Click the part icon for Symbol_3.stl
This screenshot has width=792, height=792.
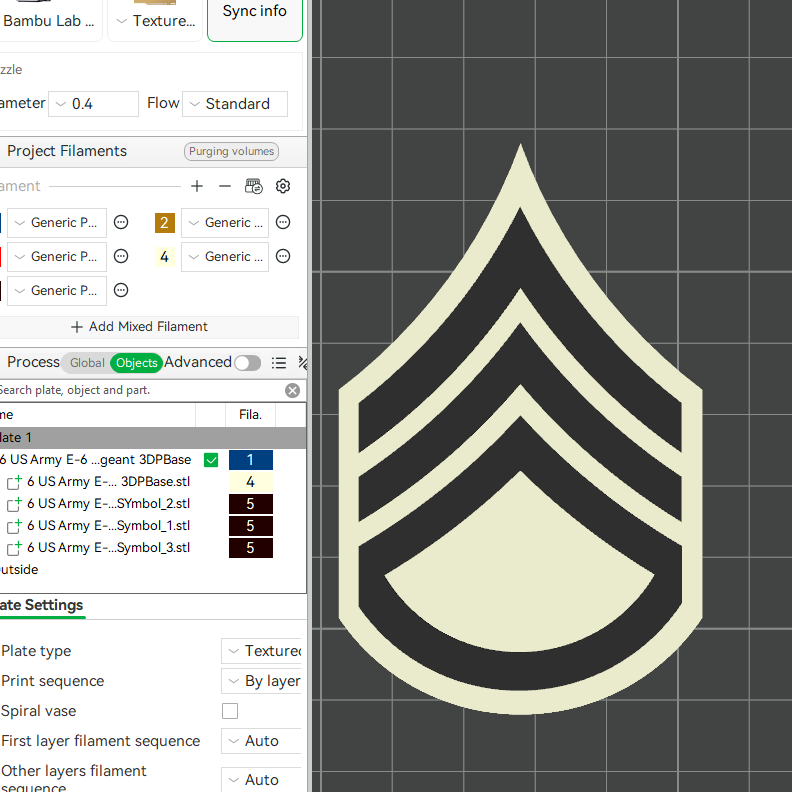tap(14, 548)
